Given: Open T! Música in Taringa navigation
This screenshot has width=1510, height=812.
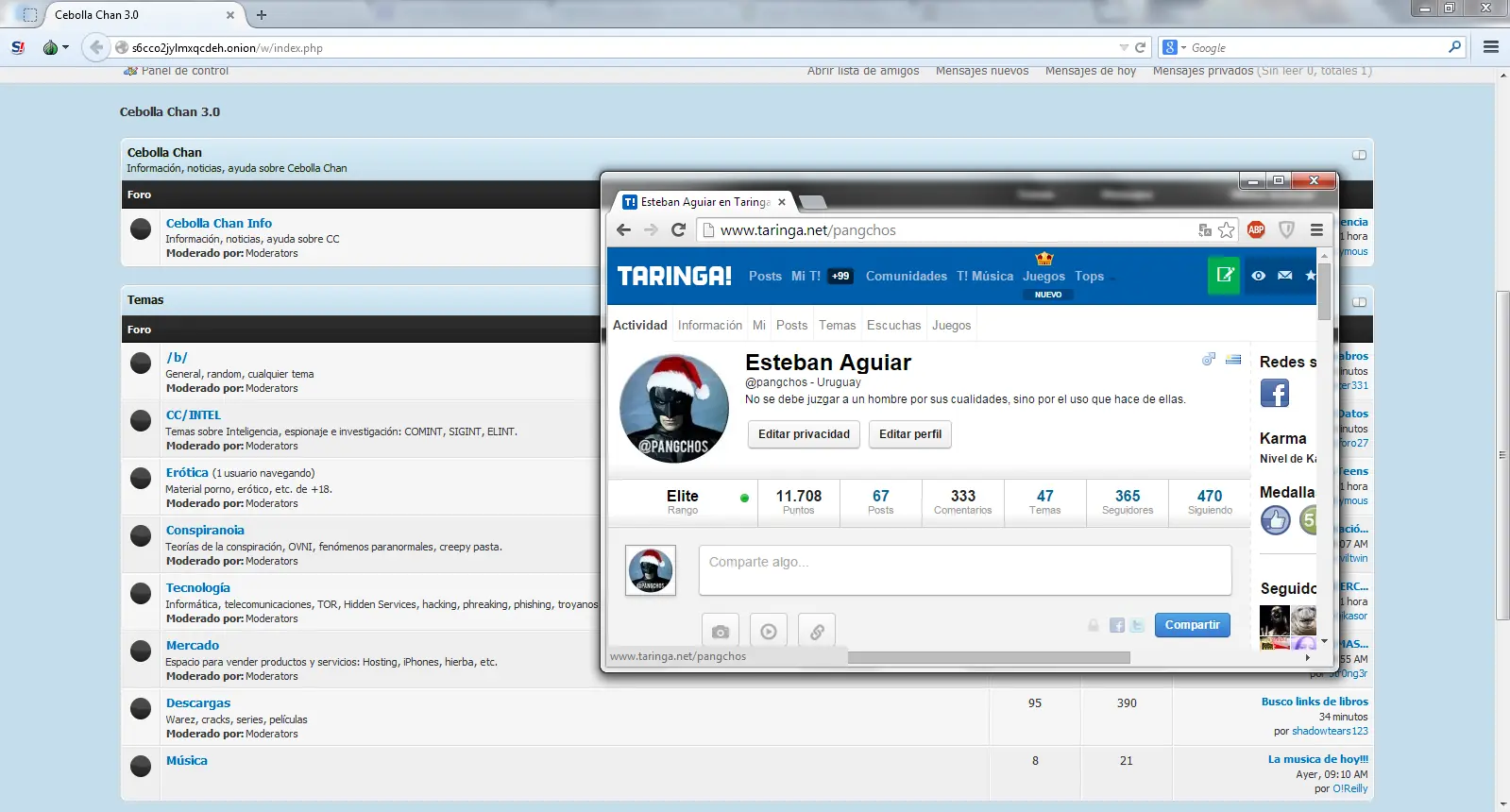Looking at the screenshot, I should point(985,276).
